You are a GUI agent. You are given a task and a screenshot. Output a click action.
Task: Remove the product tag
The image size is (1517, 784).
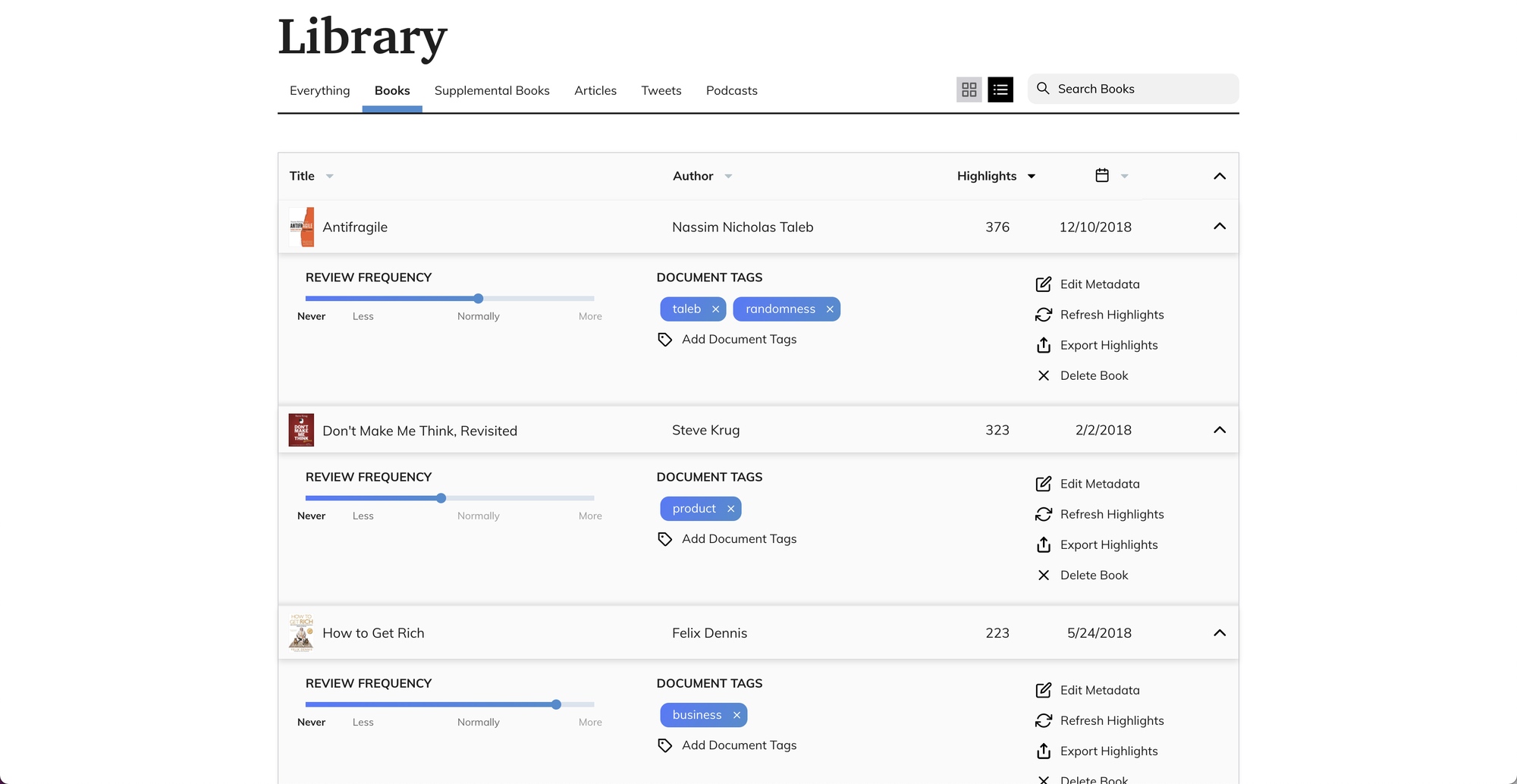tap(730, 509)
